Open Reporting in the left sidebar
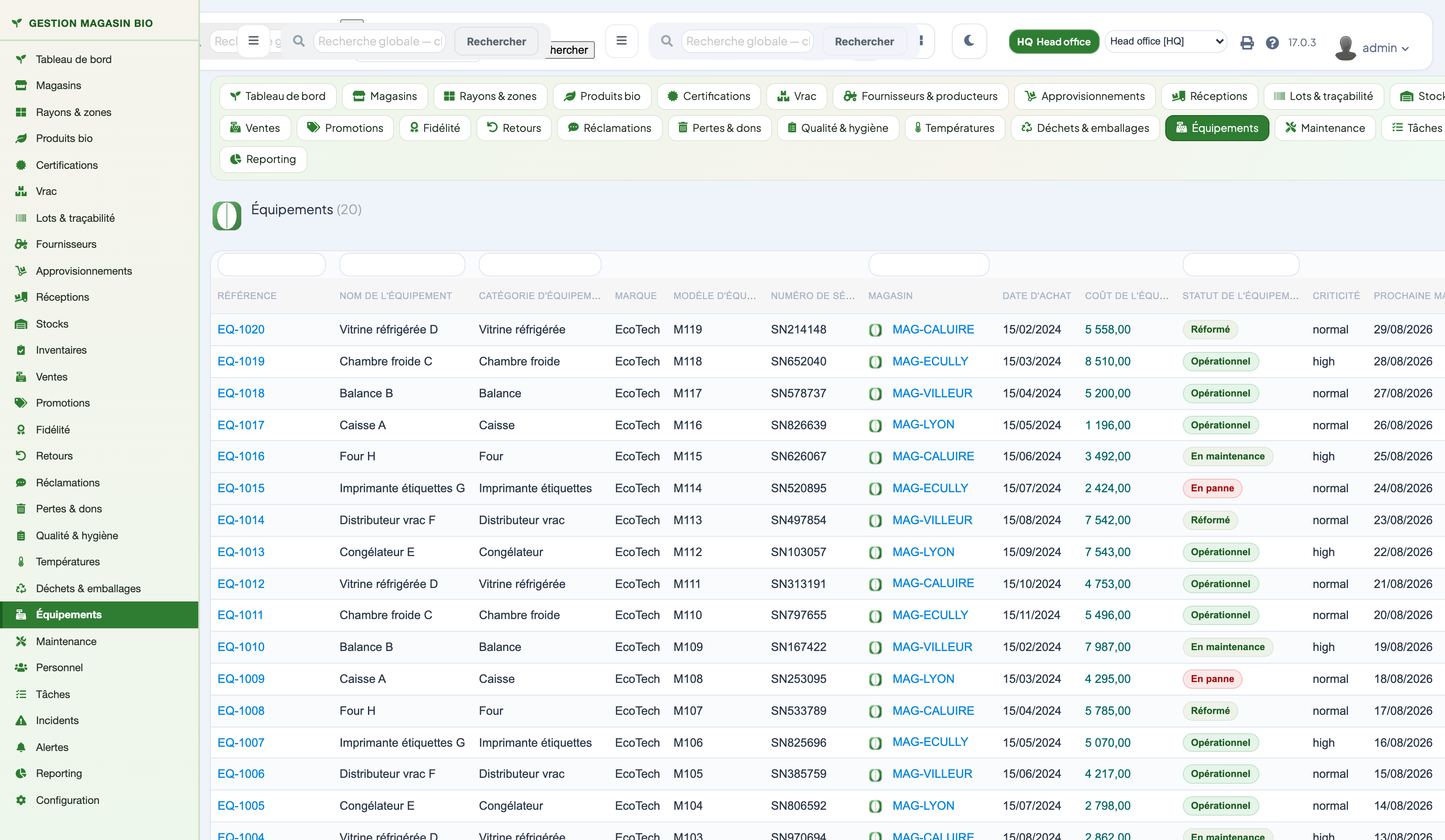Viewport: 1445px width, 840px height. pyautogui.click(x=100, y=773)
